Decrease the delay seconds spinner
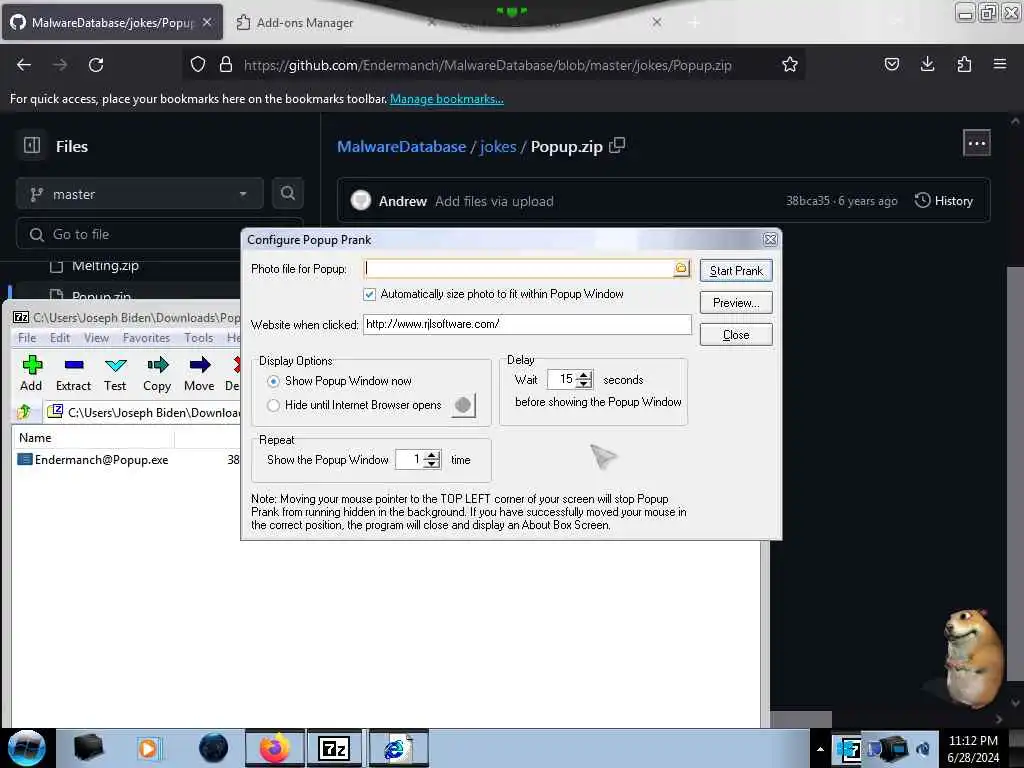The width and height of the screenshot is (1024, 768). pyautogui.click(x=585, y=383)
